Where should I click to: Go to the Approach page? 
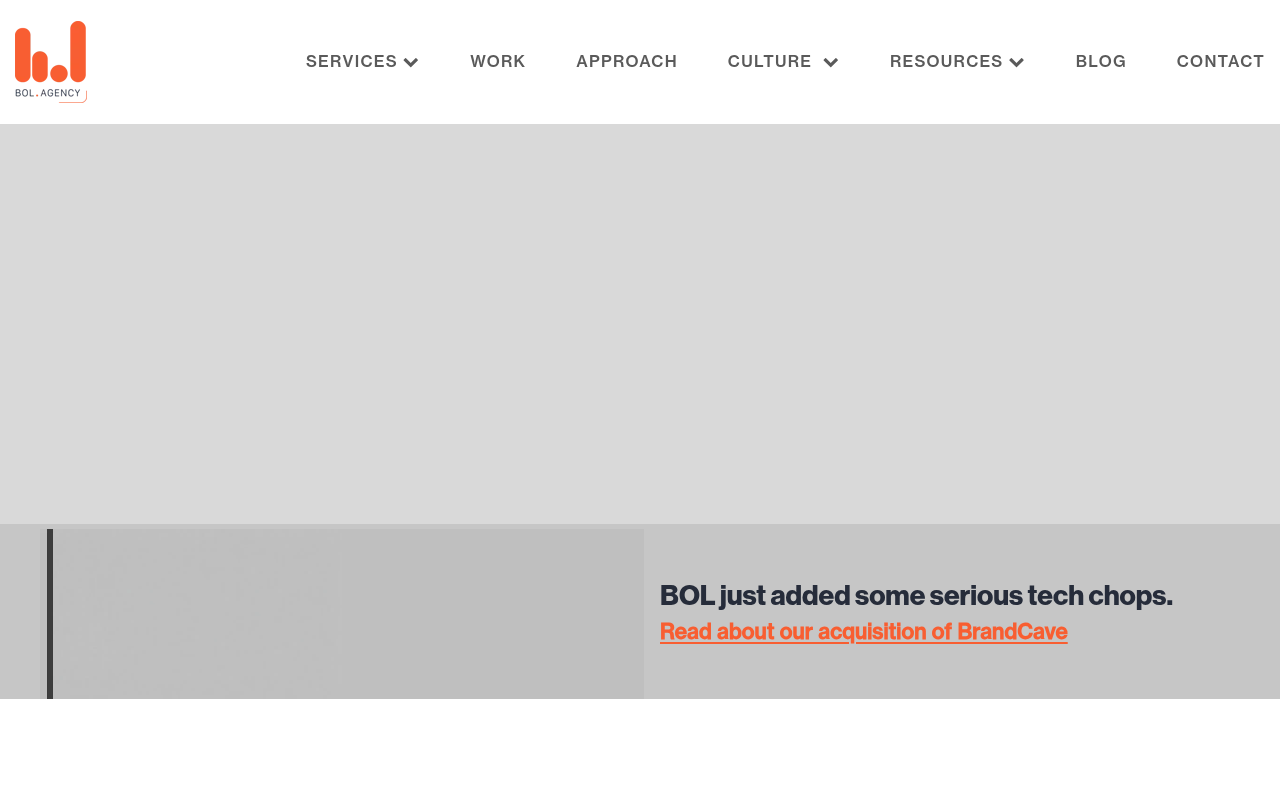click(x=627, y=62)
